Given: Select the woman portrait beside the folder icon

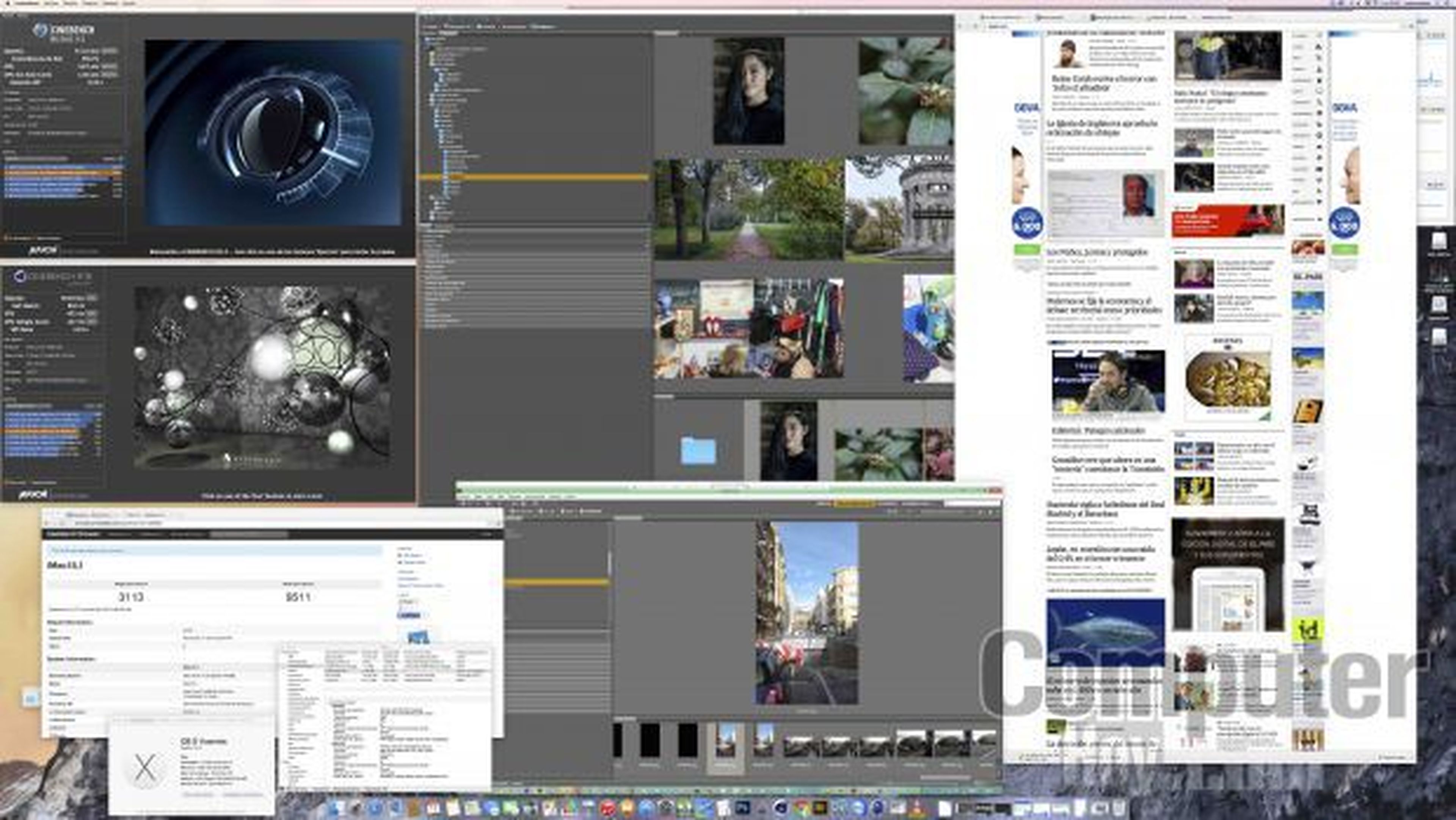Looking at the screenshot, I should (x=789, y=441).
